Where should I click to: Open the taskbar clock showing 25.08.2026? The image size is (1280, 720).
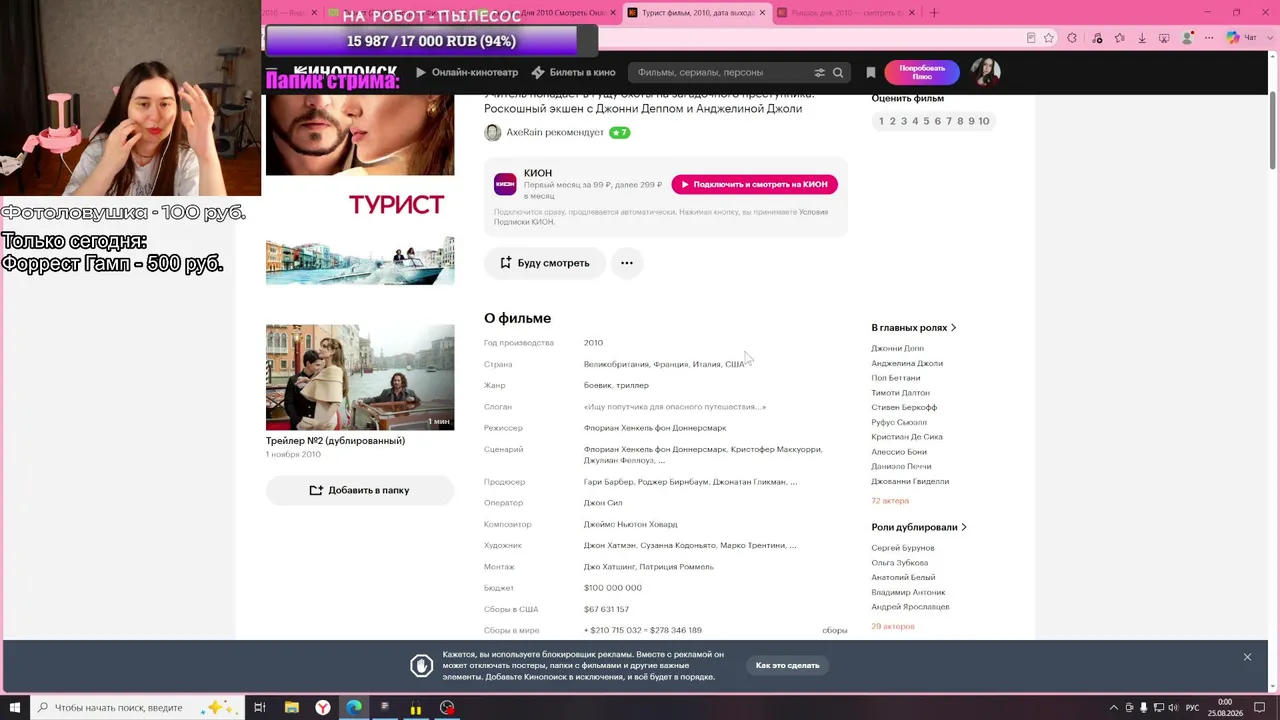click(x=1224, y=708)
